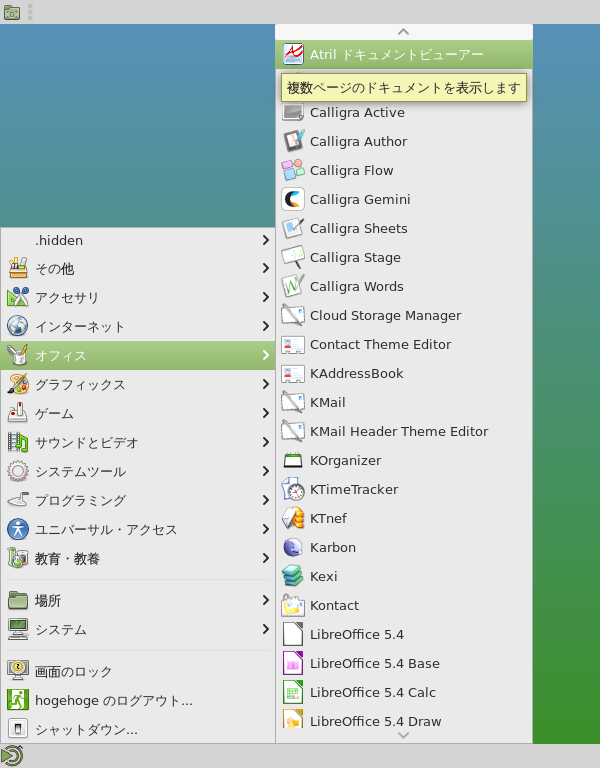Click the Calligra Stage icon
The height and width of the screenshot is (768, 600).
(x=293, y=257)
